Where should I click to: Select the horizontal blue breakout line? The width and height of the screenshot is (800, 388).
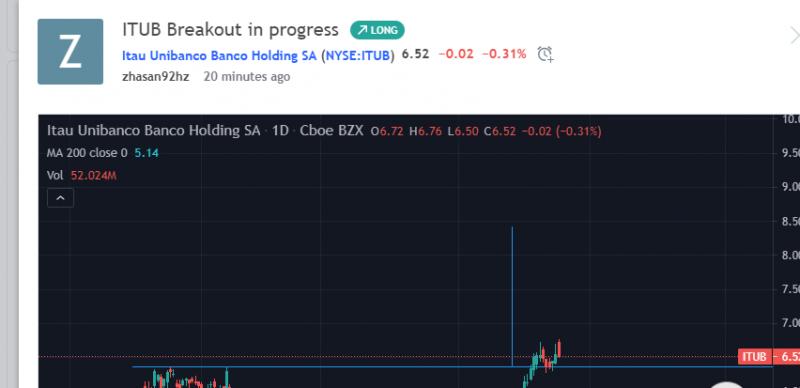[452, 367]
